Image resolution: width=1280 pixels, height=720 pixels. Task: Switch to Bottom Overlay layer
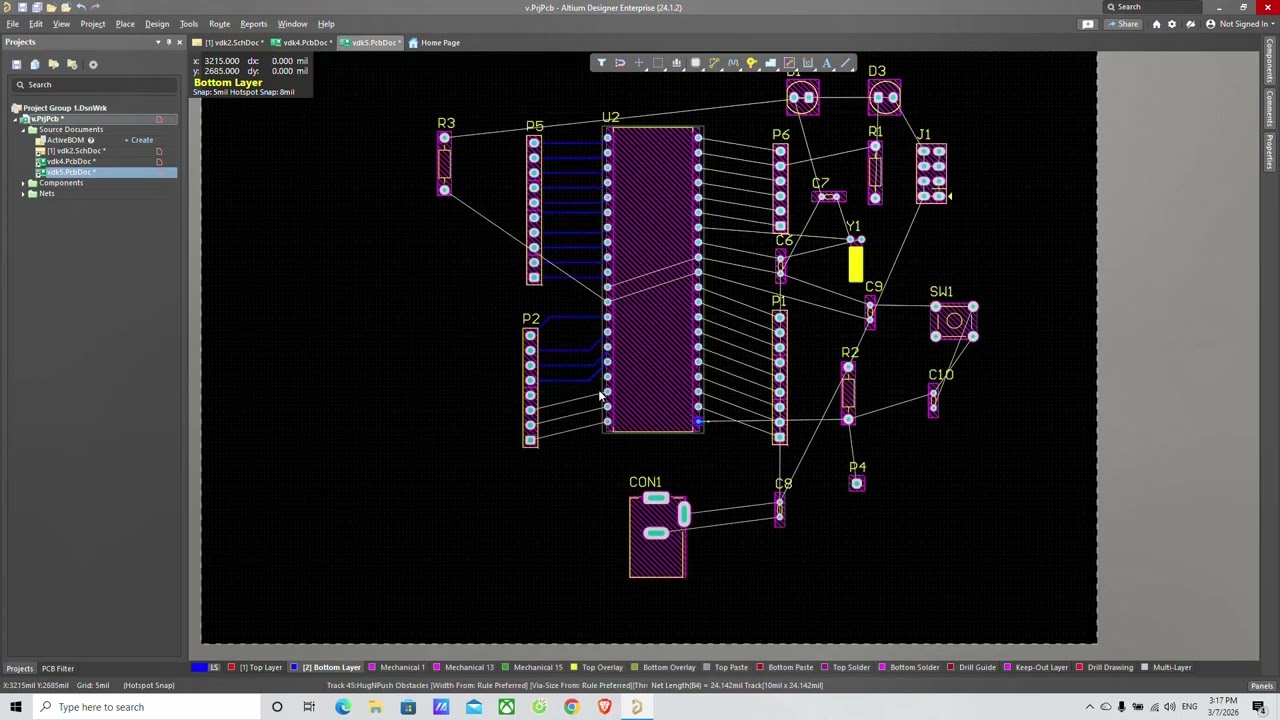click(664, 667)
